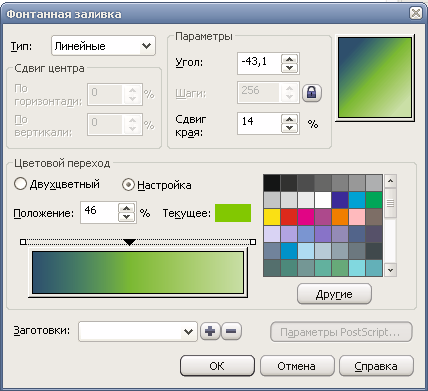Increase Положение with up arrow
Screen dimensions: 428x391
coord(126,208)
